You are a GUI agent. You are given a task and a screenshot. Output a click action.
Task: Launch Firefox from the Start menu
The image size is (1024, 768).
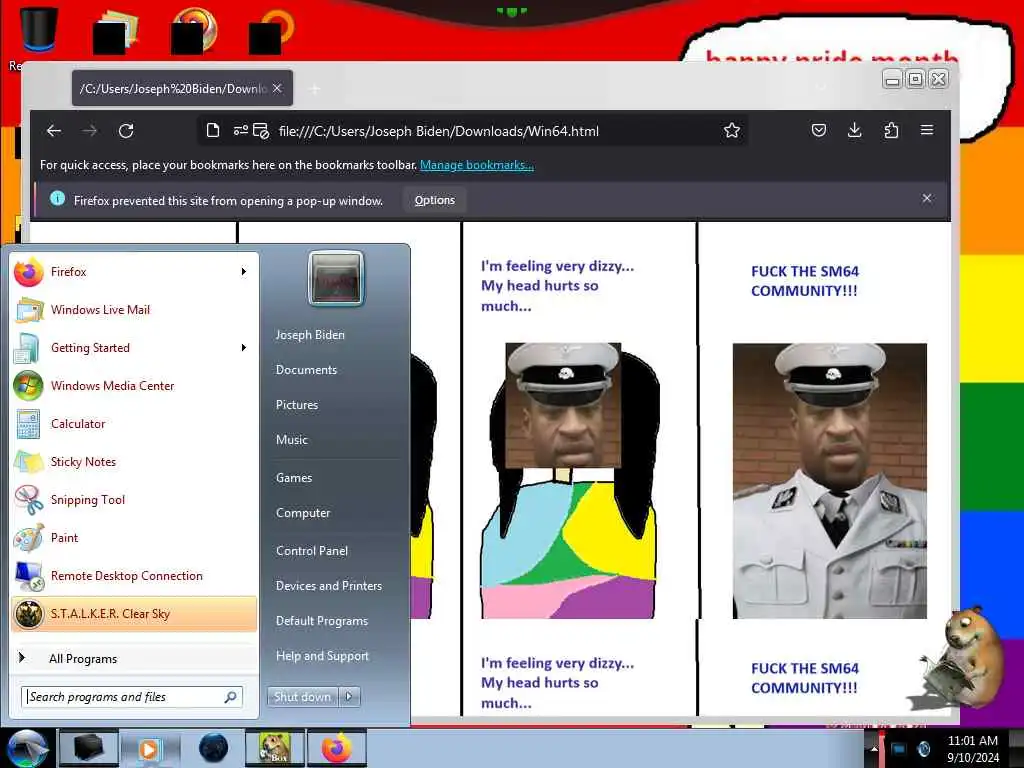point(134,272)
